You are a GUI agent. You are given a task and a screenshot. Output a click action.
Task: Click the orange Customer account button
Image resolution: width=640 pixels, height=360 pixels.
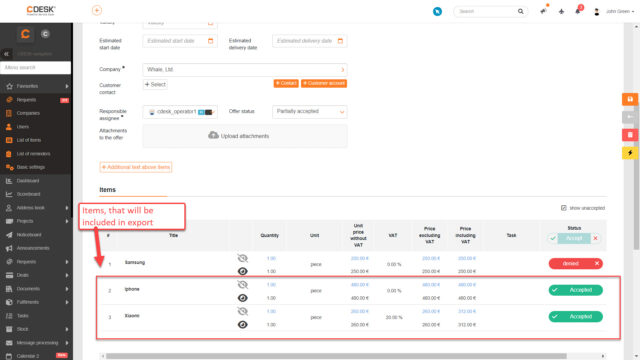(x=324, y=83)
